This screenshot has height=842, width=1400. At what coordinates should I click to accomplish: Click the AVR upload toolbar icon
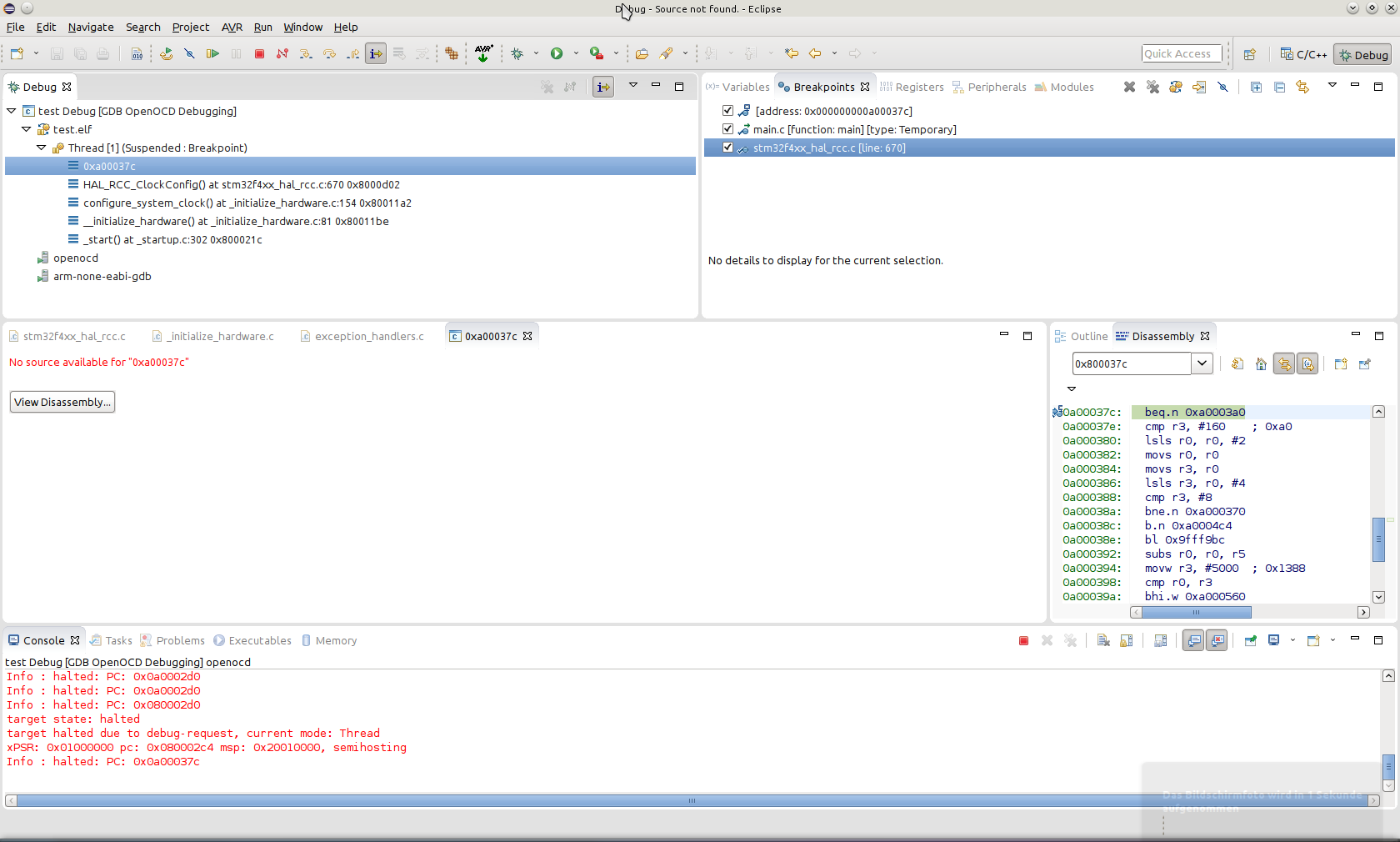483,53
